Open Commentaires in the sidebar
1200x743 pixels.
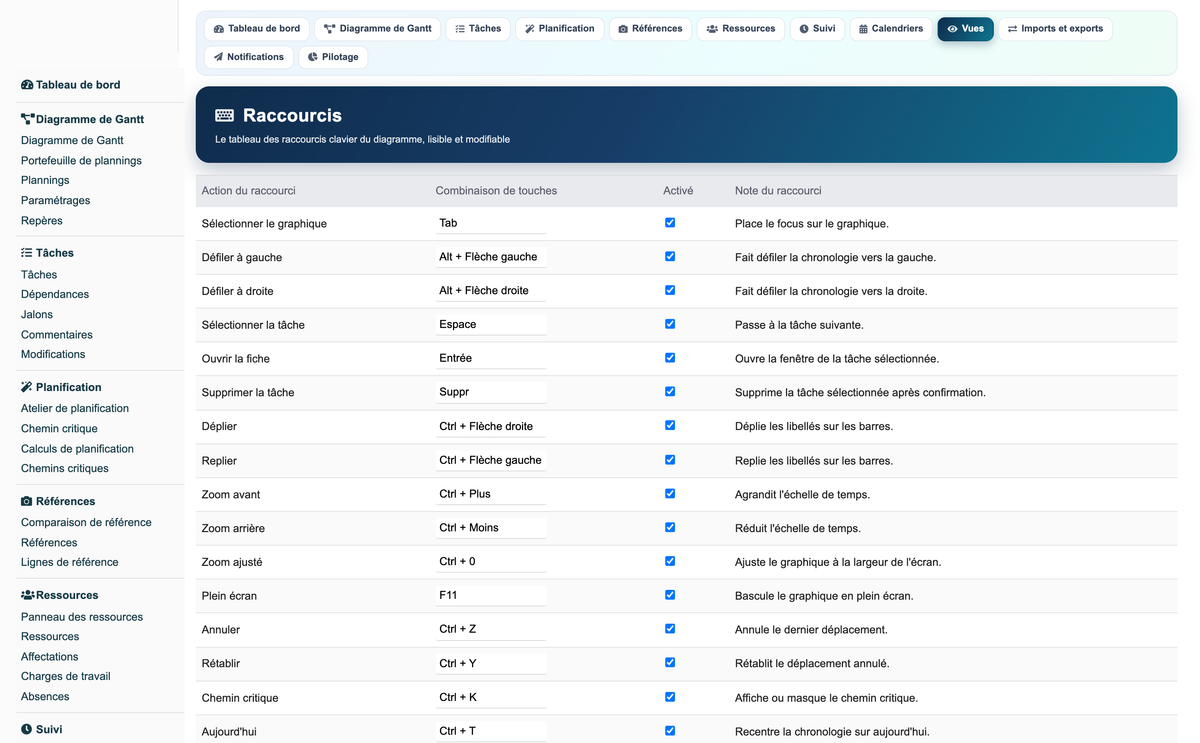[x=57, y=335]
